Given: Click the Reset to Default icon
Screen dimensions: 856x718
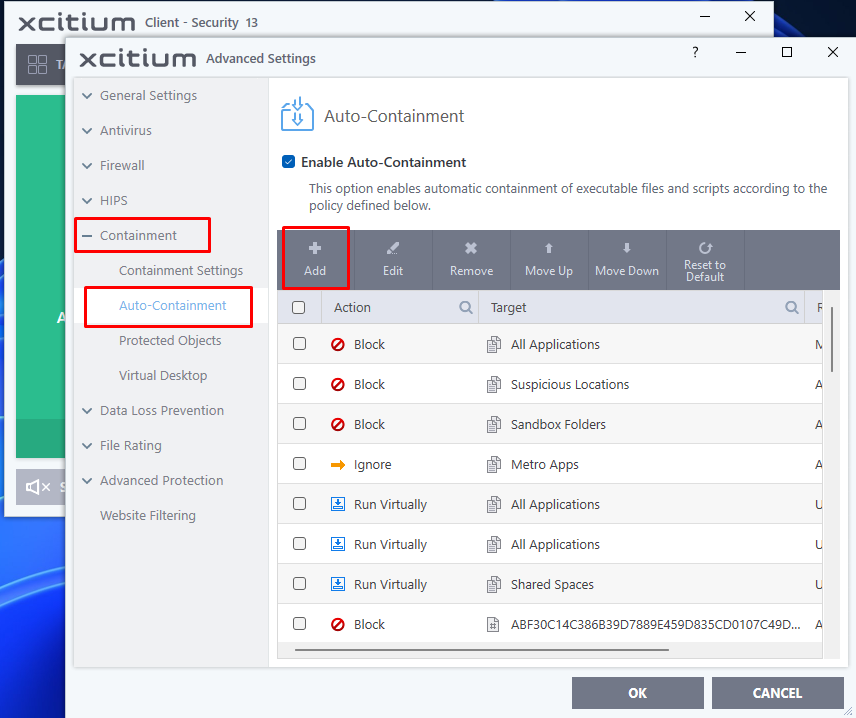Looking at the screenshot, I should [x=705, y=248].
